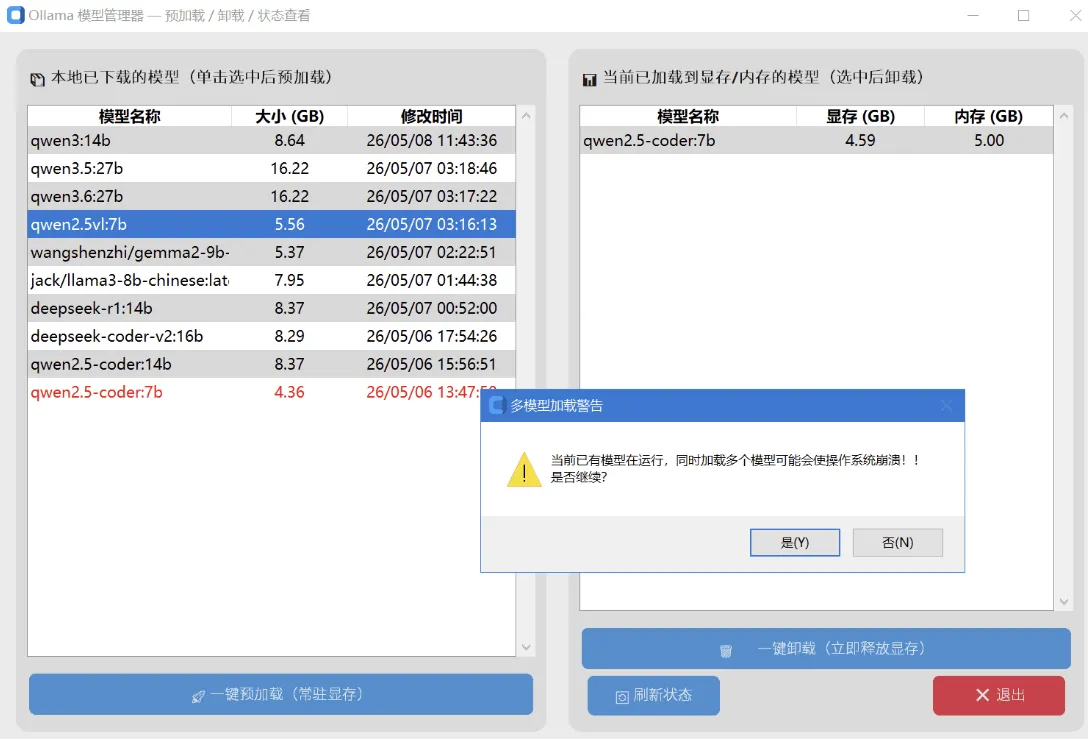1091x739 pixels.
Task: Click 显存 (GB) column header
Action: [860, 116]
